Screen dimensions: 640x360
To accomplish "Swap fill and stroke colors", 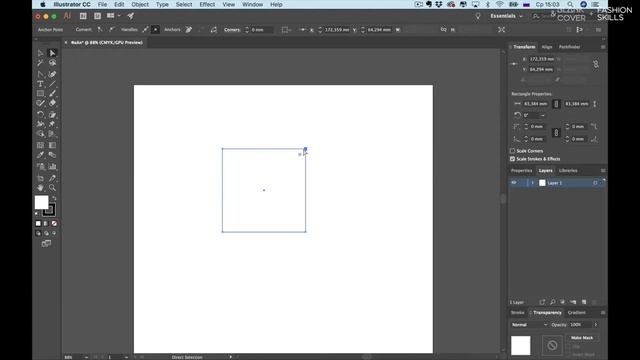I will pyautogui.click(x=54, y=198).
